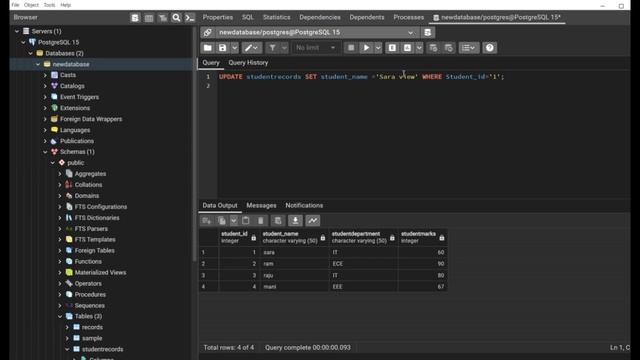
Task: Collapse the Databases (2) node
Action: point(31,53)
